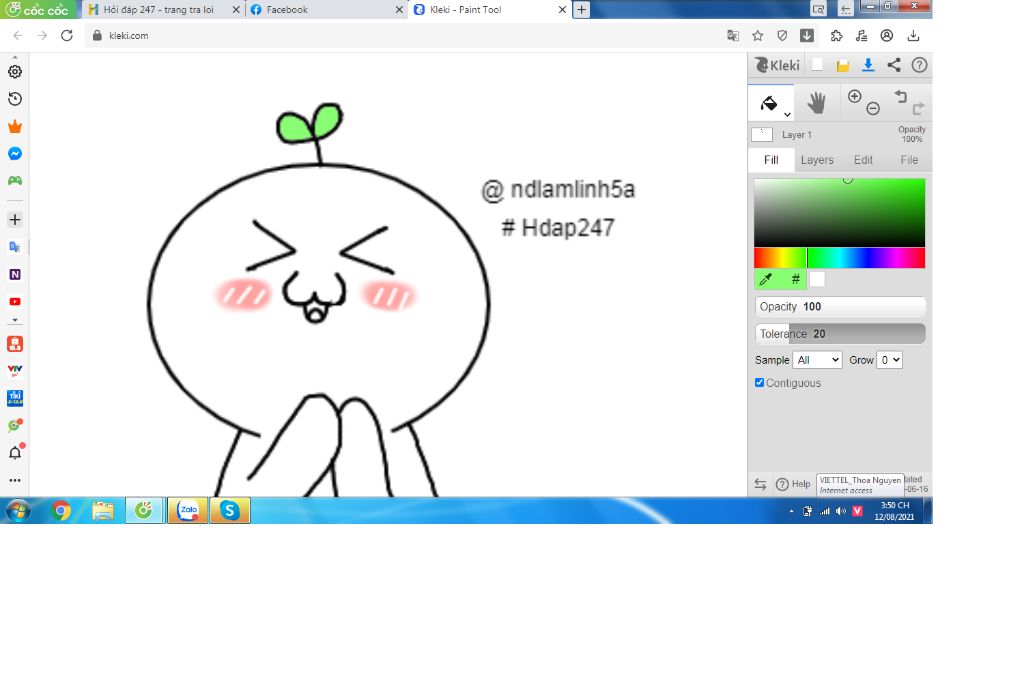1024x700 pixels.
Task: Open a new browser tab
Action: 581,10
